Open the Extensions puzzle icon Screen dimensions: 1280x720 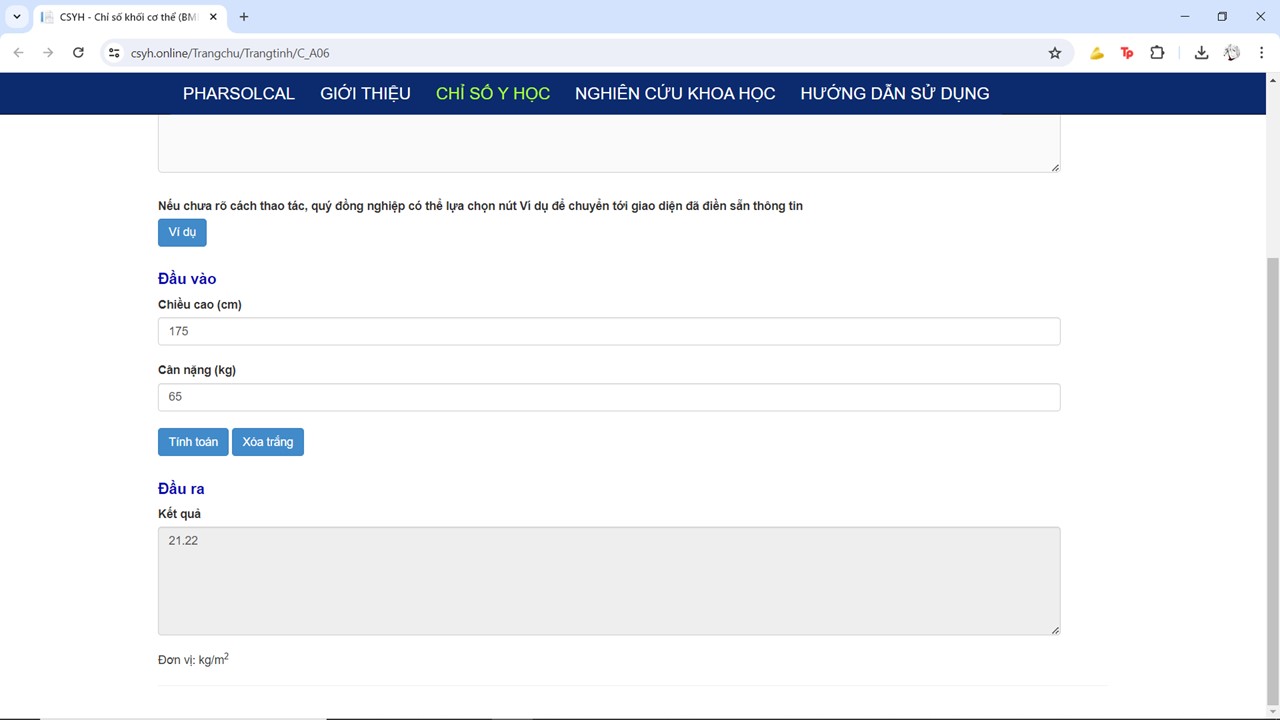tap(1157, 53)
